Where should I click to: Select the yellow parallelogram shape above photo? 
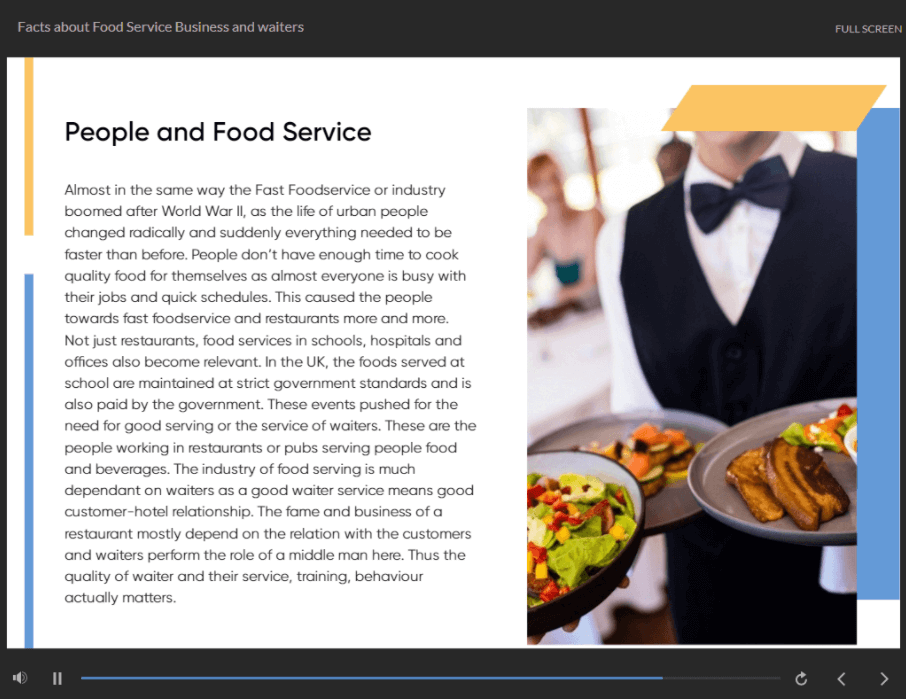coord(774,108)
